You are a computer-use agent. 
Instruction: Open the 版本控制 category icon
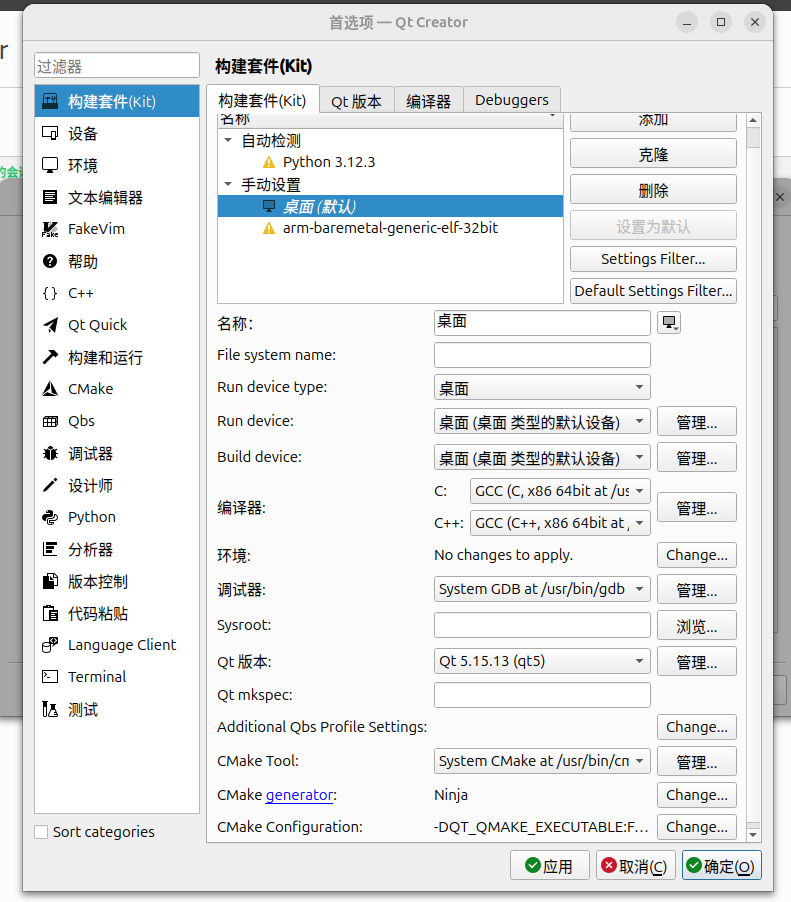[50, 581]
